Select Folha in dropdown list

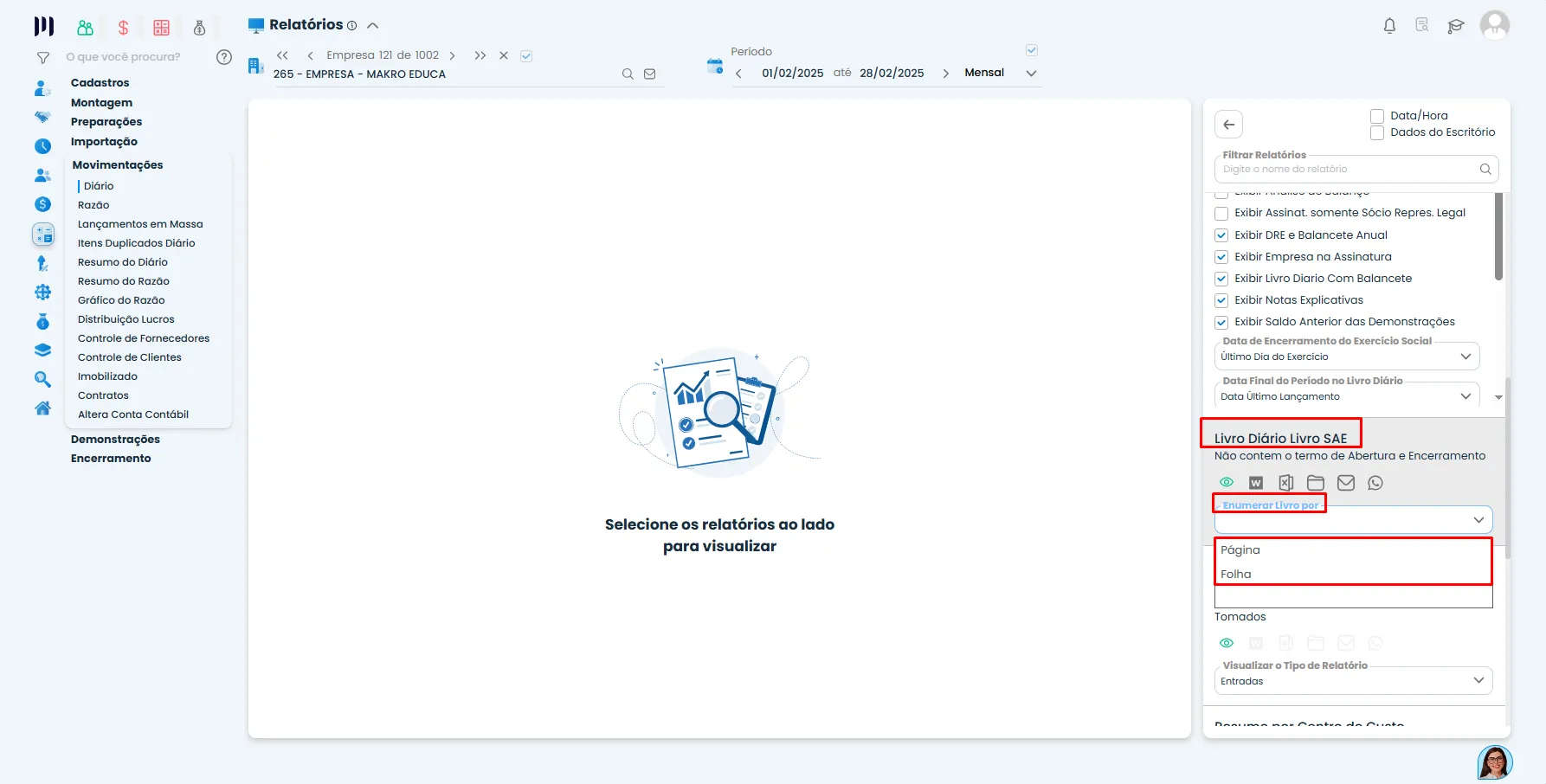[x=1354, y=574]
